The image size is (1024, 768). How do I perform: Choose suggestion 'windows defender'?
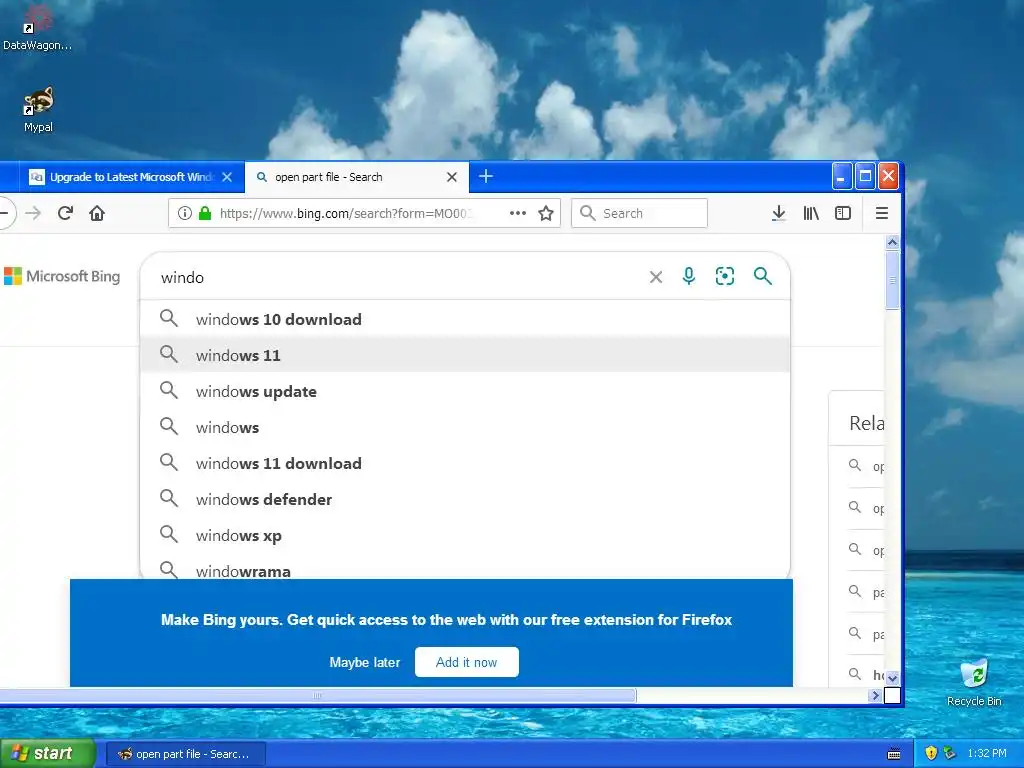(x=465, y=499)
